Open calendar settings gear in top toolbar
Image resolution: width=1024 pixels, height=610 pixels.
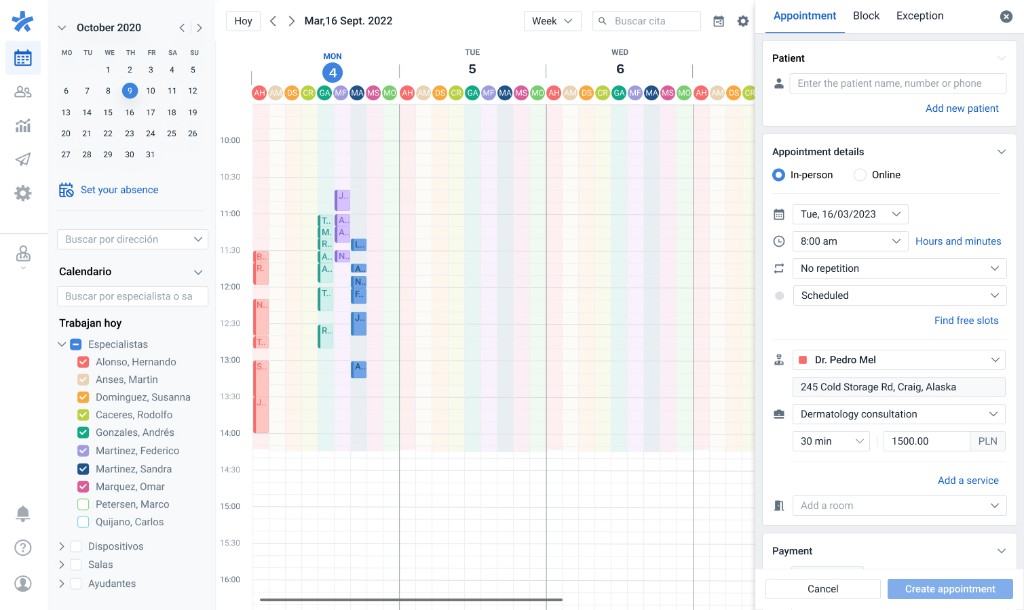click(x=743, y=21)
